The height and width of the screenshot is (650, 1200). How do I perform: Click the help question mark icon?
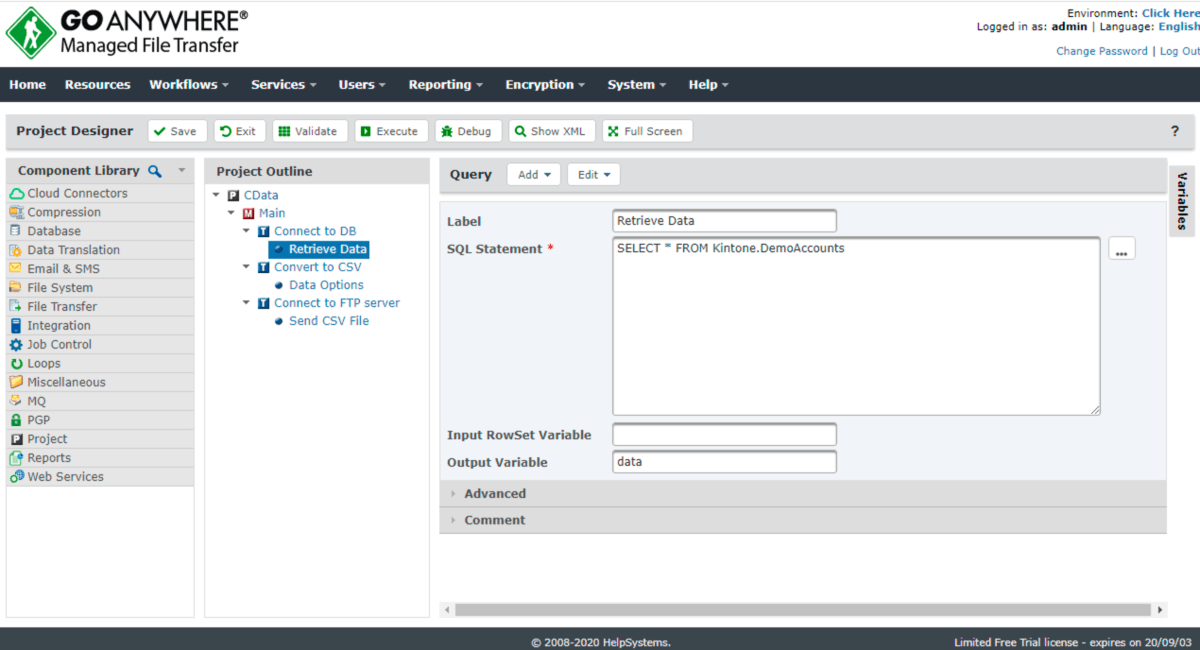tap(1175, 131)
